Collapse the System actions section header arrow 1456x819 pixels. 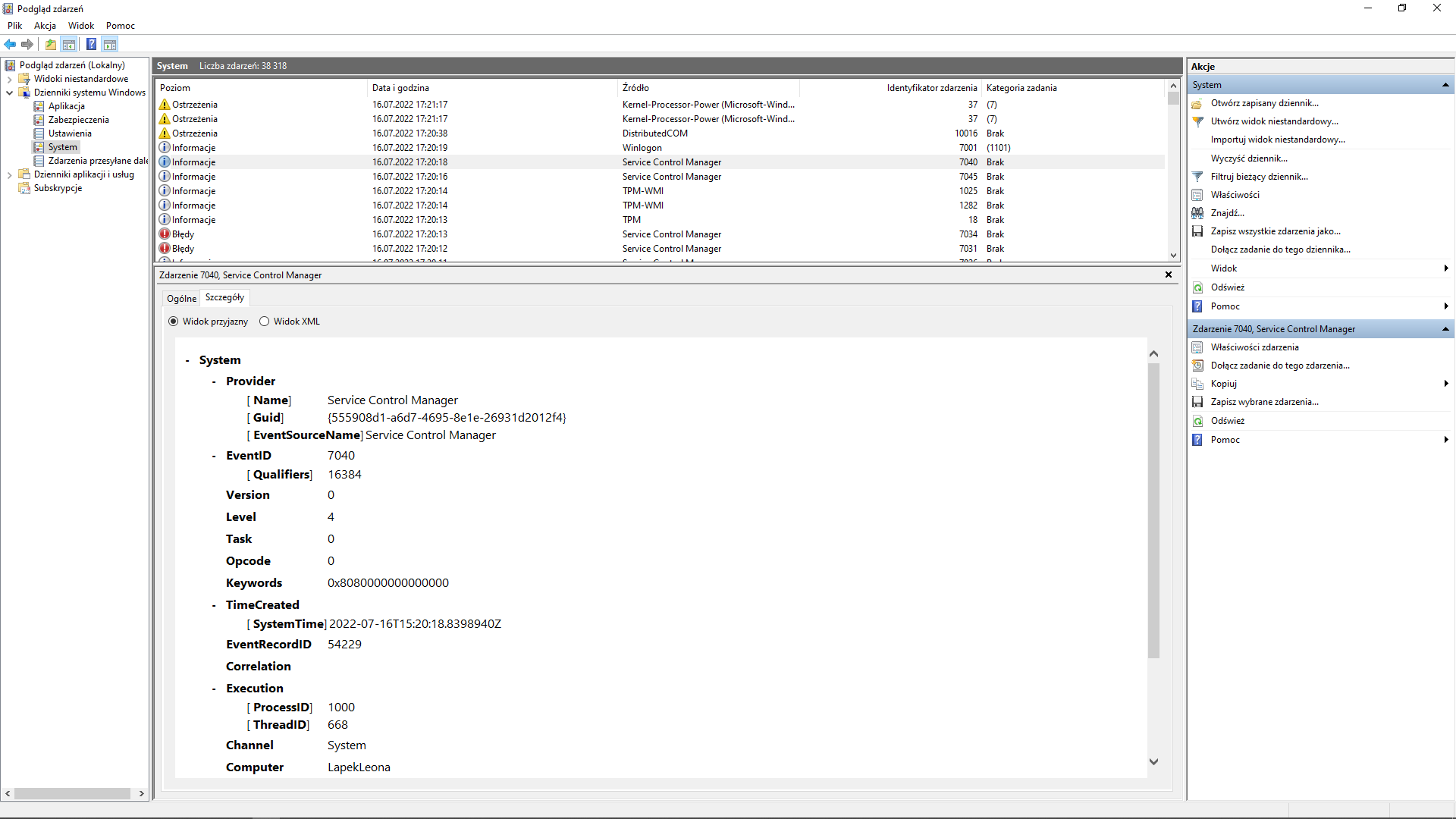(1445, 85)
